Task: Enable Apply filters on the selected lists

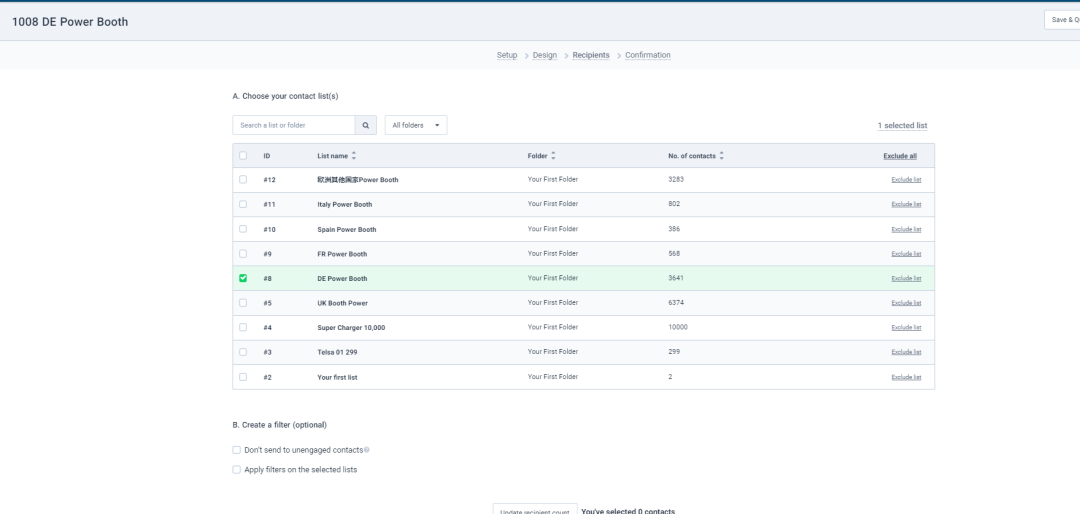Action: click(x=236, y=469)
